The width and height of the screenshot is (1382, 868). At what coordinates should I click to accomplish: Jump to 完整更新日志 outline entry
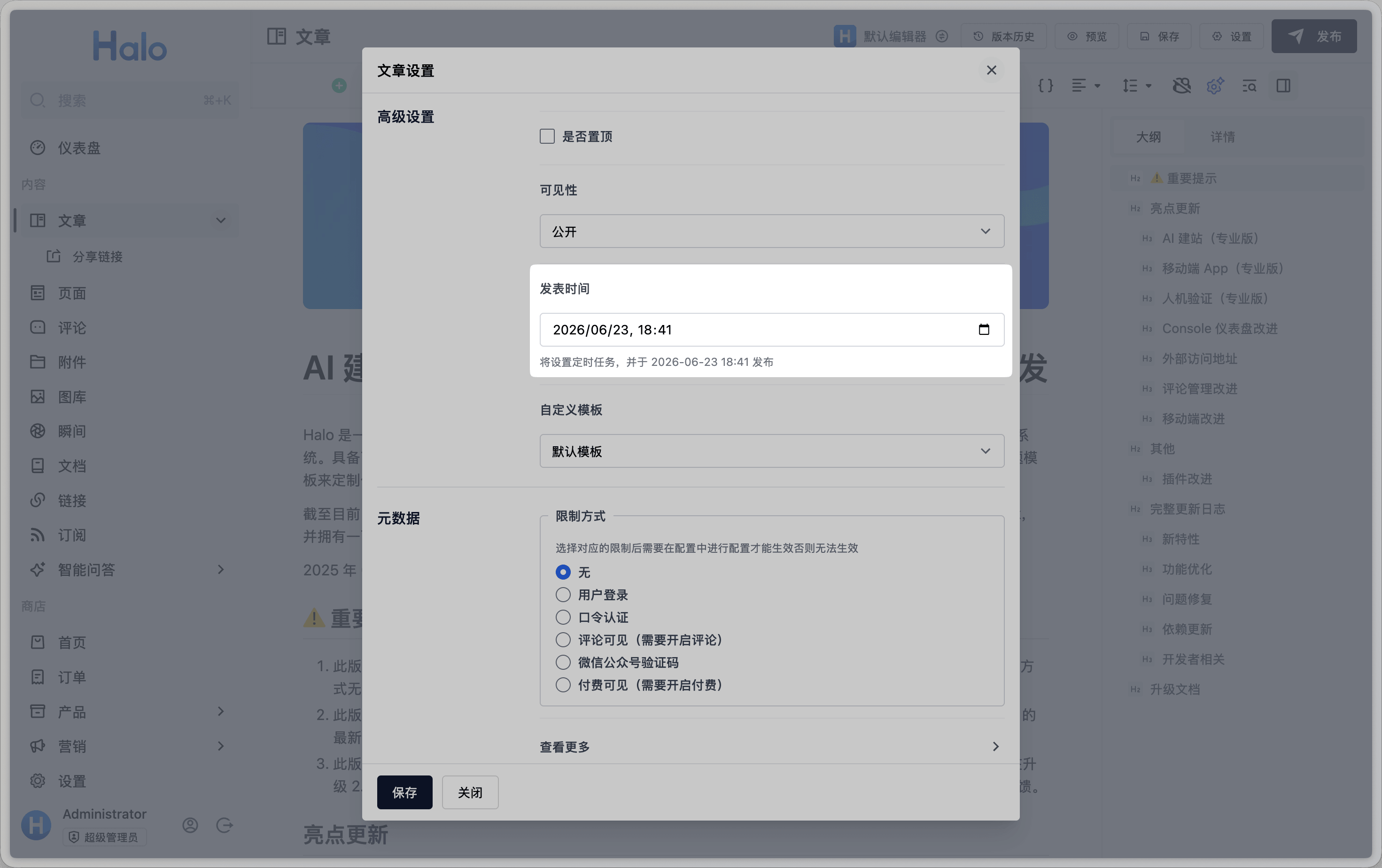(x=1188, y=509)
